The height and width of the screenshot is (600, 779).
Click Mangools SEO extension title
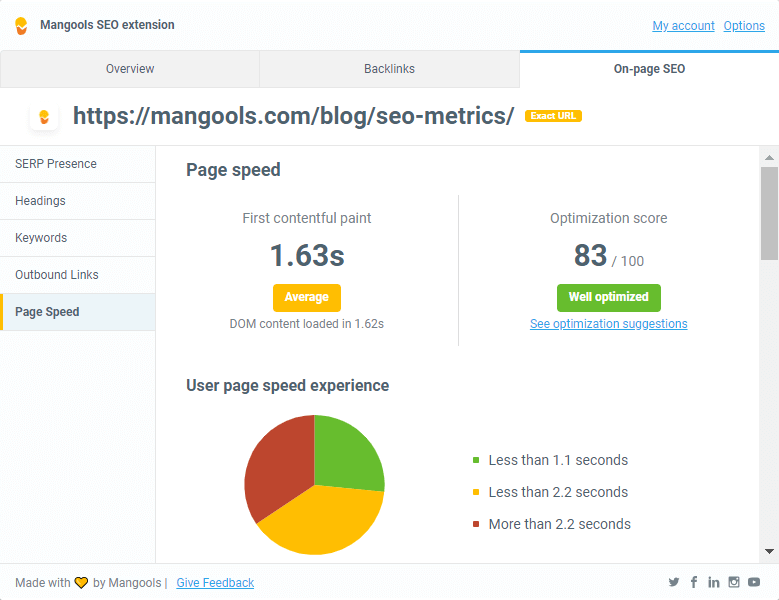107,25
